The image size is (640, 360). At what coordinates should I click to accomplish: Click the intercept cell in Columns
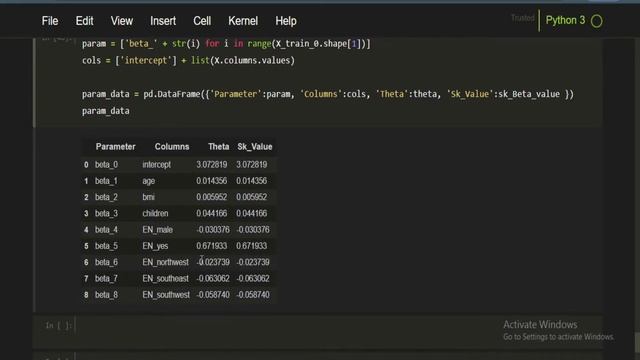click(156, 164)
